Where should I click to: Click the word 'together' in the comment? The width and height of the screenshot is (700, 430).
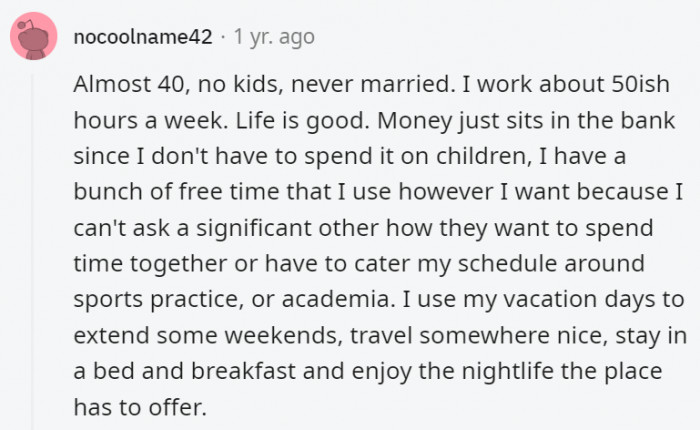click(x=179, y=263)
